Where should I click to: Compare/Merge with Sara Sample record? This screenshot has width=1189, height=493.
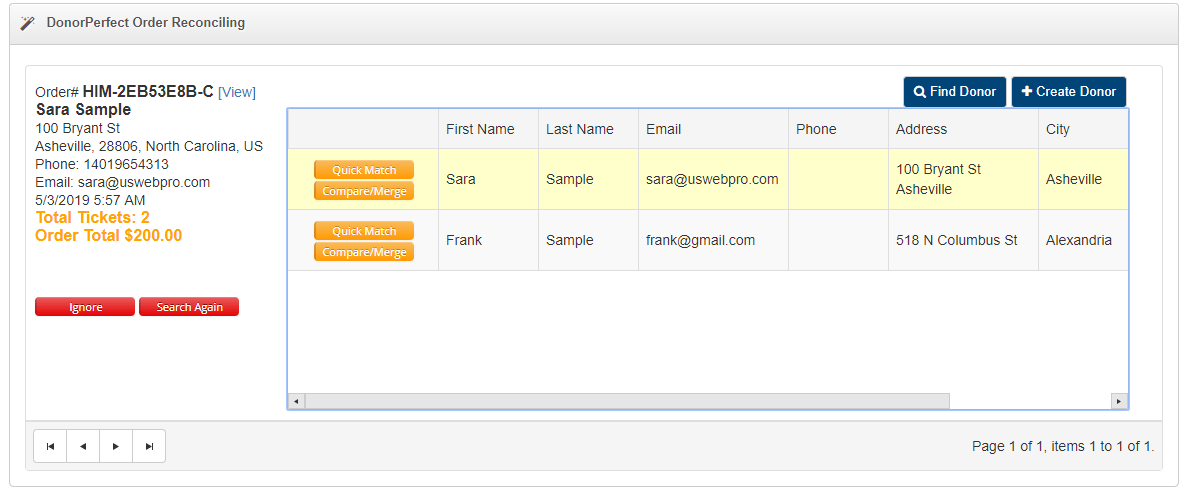[x=363, y=191]
